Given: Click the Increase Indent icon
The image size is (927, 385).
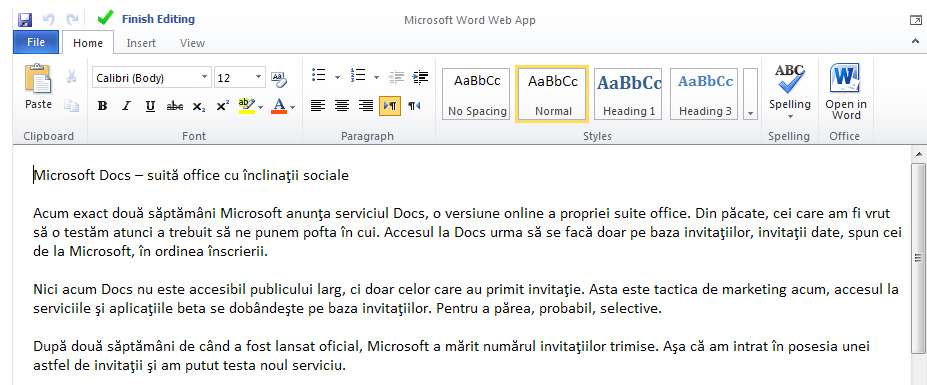Looking at the screenshot, I should pyautogui.click(x=420, y=76).
